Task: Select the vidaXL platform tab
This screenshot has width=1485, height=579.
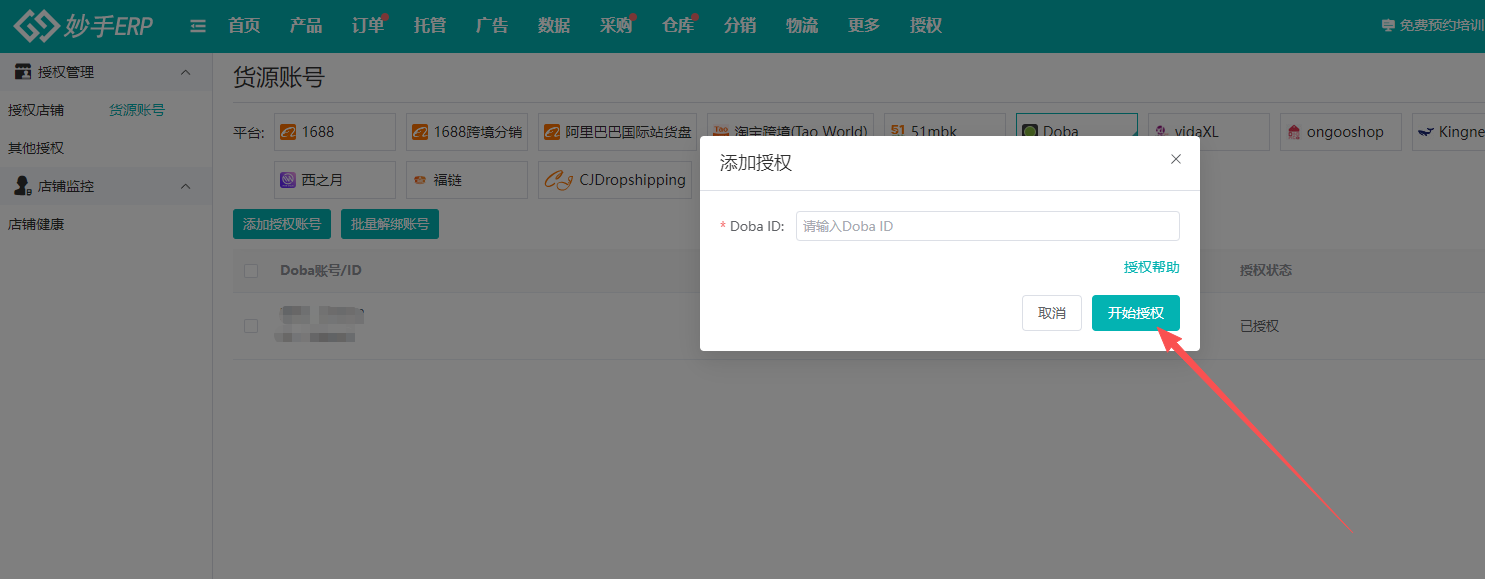Action: 1209,132
